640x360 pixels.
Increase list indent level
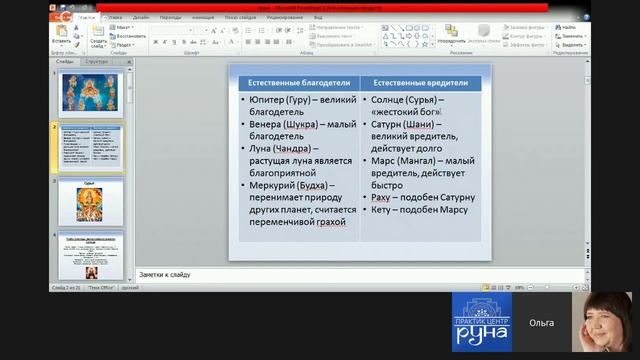(288, 31)
